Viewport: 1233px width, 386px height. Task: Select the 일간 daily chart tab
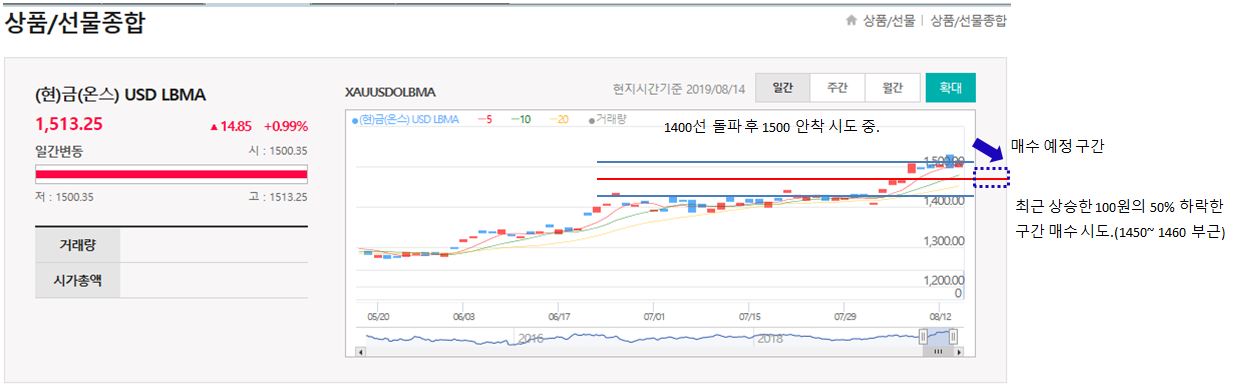(x=782, y=88)
